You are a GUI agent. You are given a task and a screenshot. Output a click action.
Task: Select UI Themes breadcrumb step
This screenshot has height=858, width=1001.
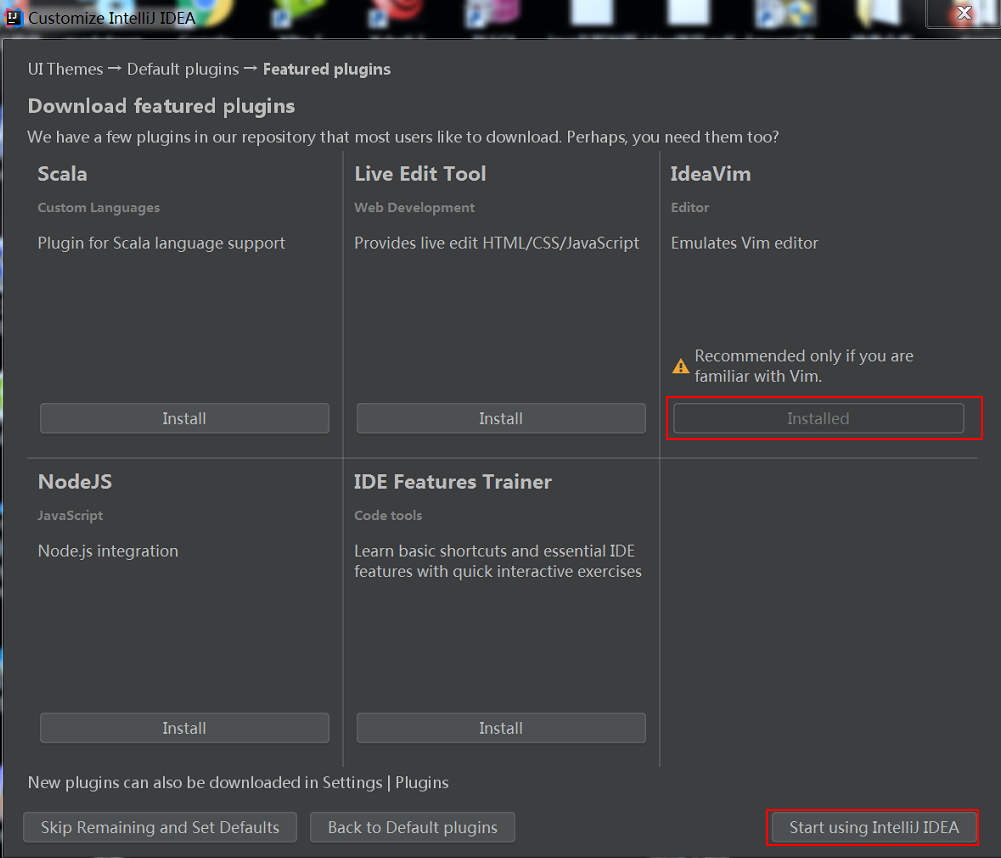coord(65,69)
